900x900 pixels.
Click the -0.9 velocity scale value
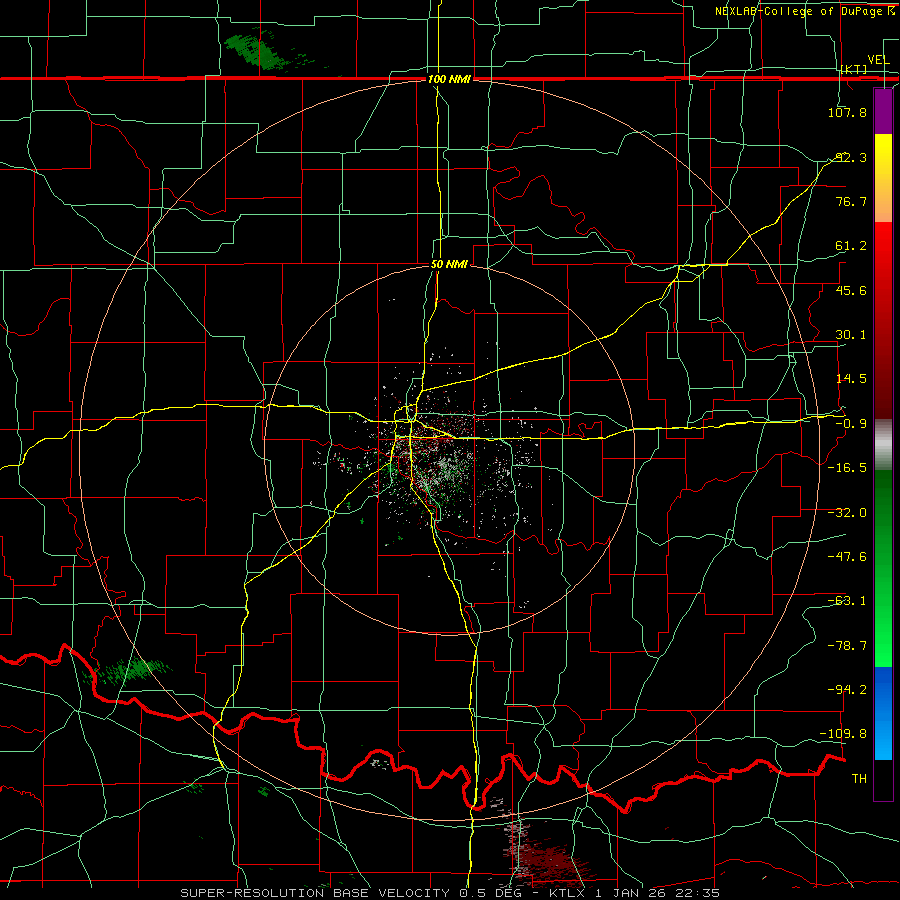point(851,424)
